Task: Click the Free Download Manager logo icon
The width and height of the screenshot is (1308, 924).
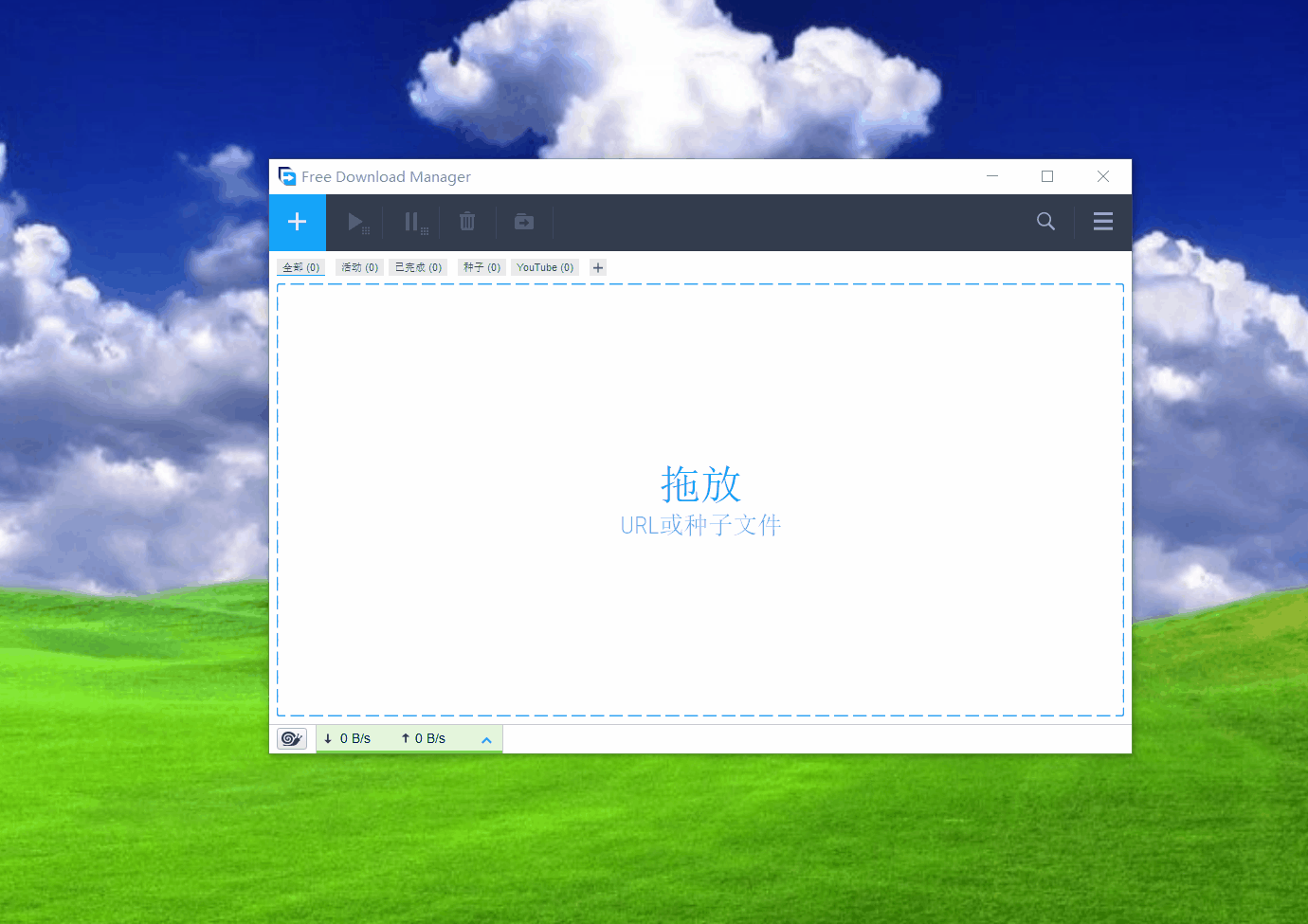Action: (287, 176)
